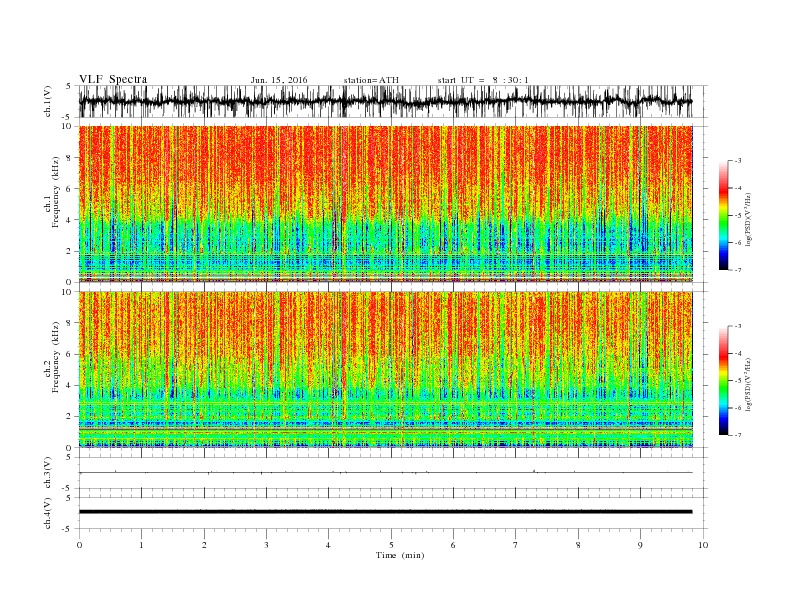The height and width of the screenshot is (612, 792).
Task: Click the 'ch.1(V)' waveform axis label
Action: (x=47, y=101)
